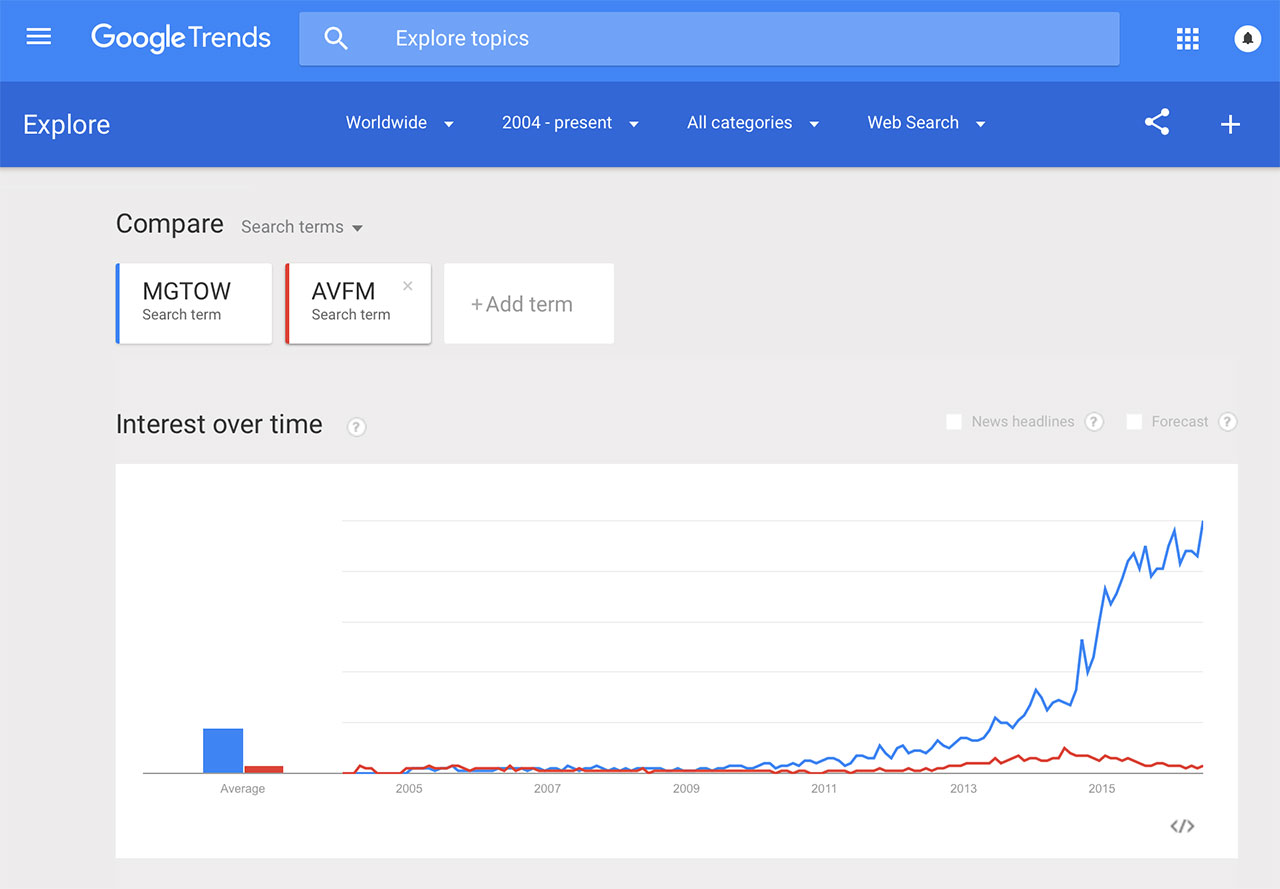Open the Web Search type dropdown
The height and width of the screenshot is (889, 1280).
(x=926, y=123)
